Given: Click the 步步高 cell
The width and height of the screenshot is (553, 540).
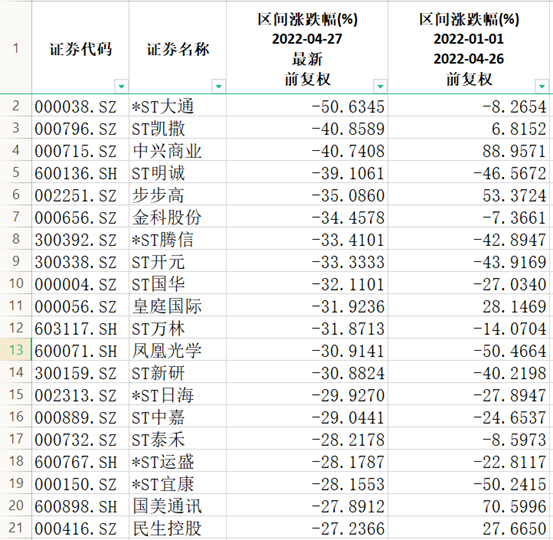Looking at the screenshot, I should tap(178, 195).
